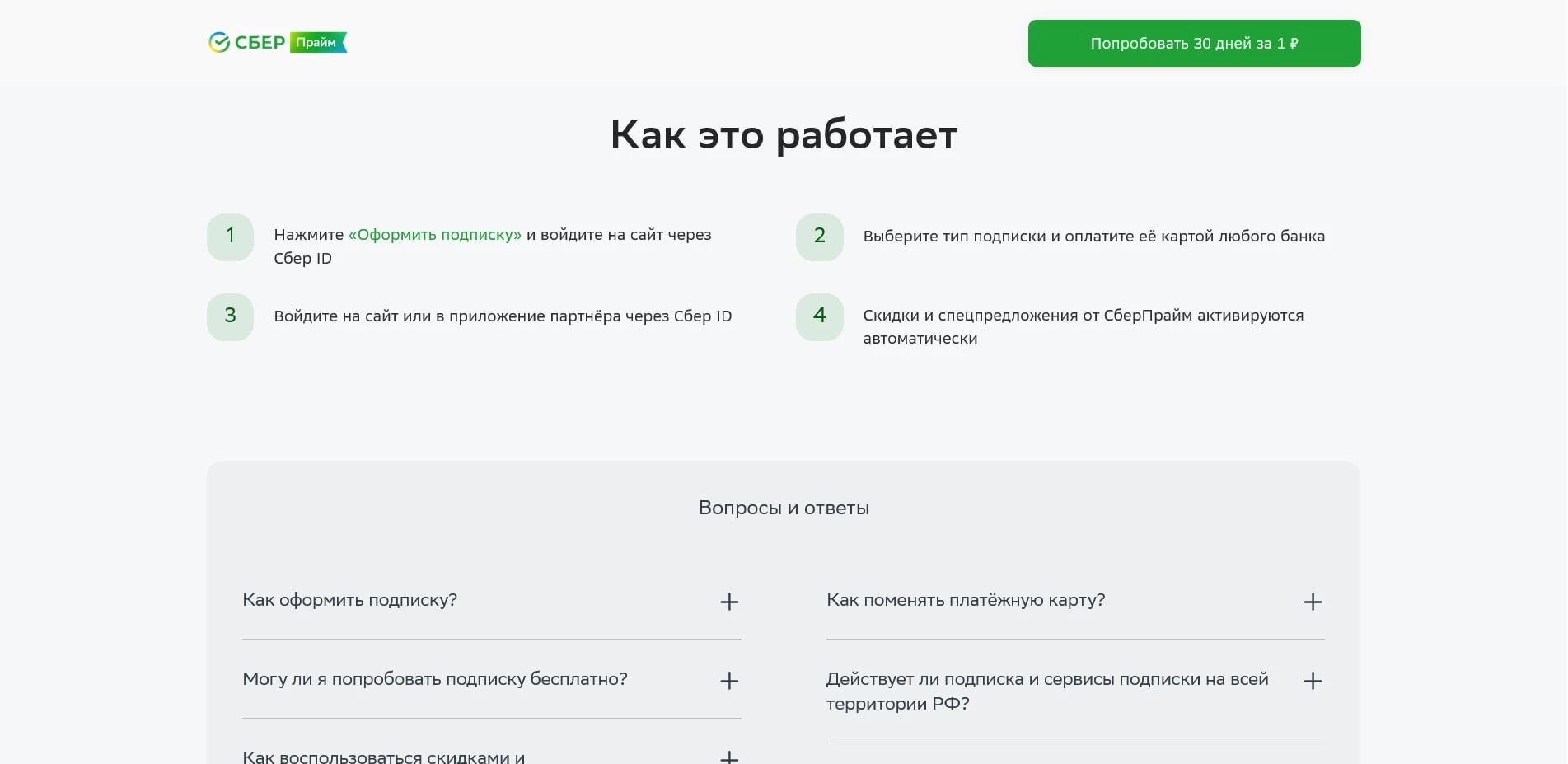Viewport: 1568px width, 764px height.
Task: Click the plus icon beside Как поменять платёжную карту
Action: [1313, 602]
